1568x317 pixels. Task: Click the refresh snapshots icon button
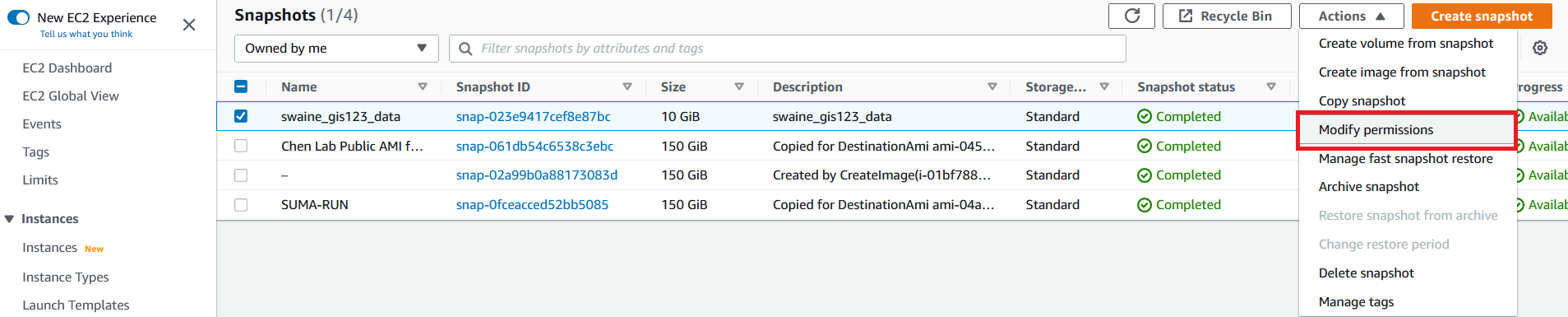click(1131, 16)
